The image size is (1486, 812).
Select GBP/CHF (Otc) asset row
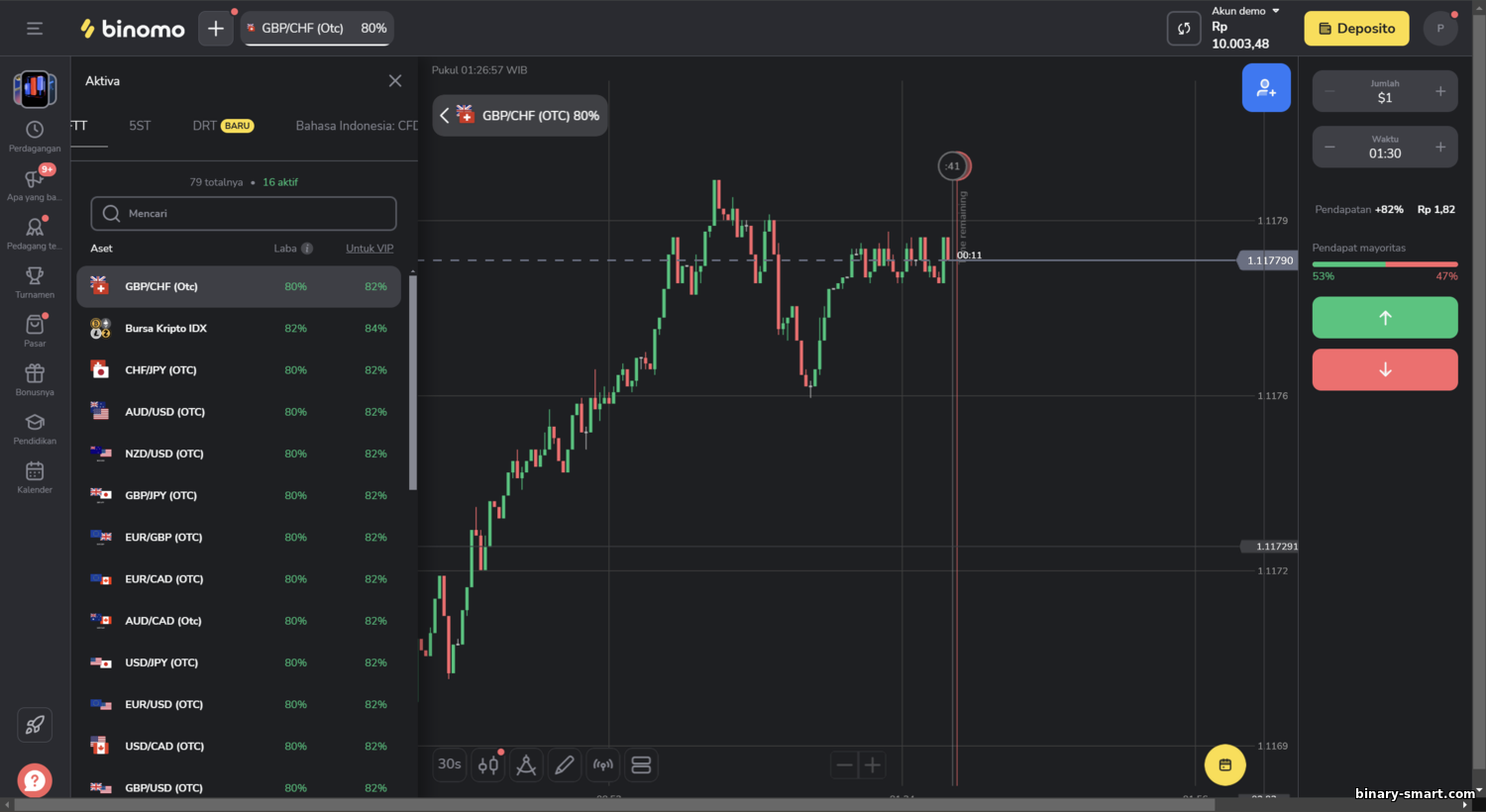(x=239, y=286)
